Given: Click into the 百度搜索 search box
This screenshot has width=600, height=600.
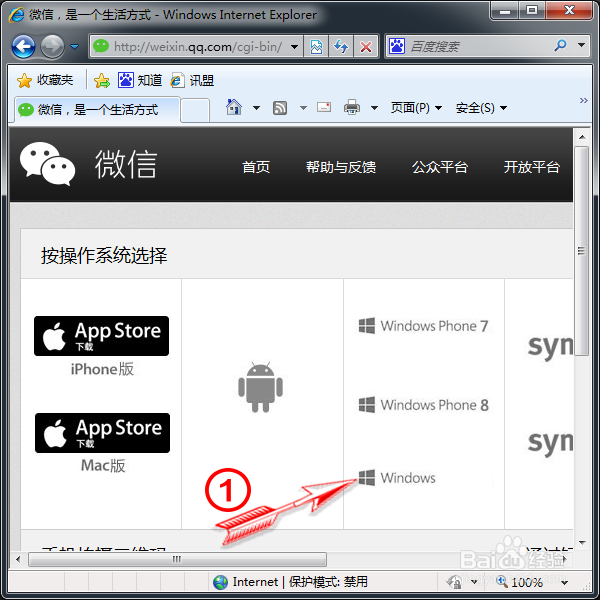Looking at the screenshot, I should click(478, 47).
